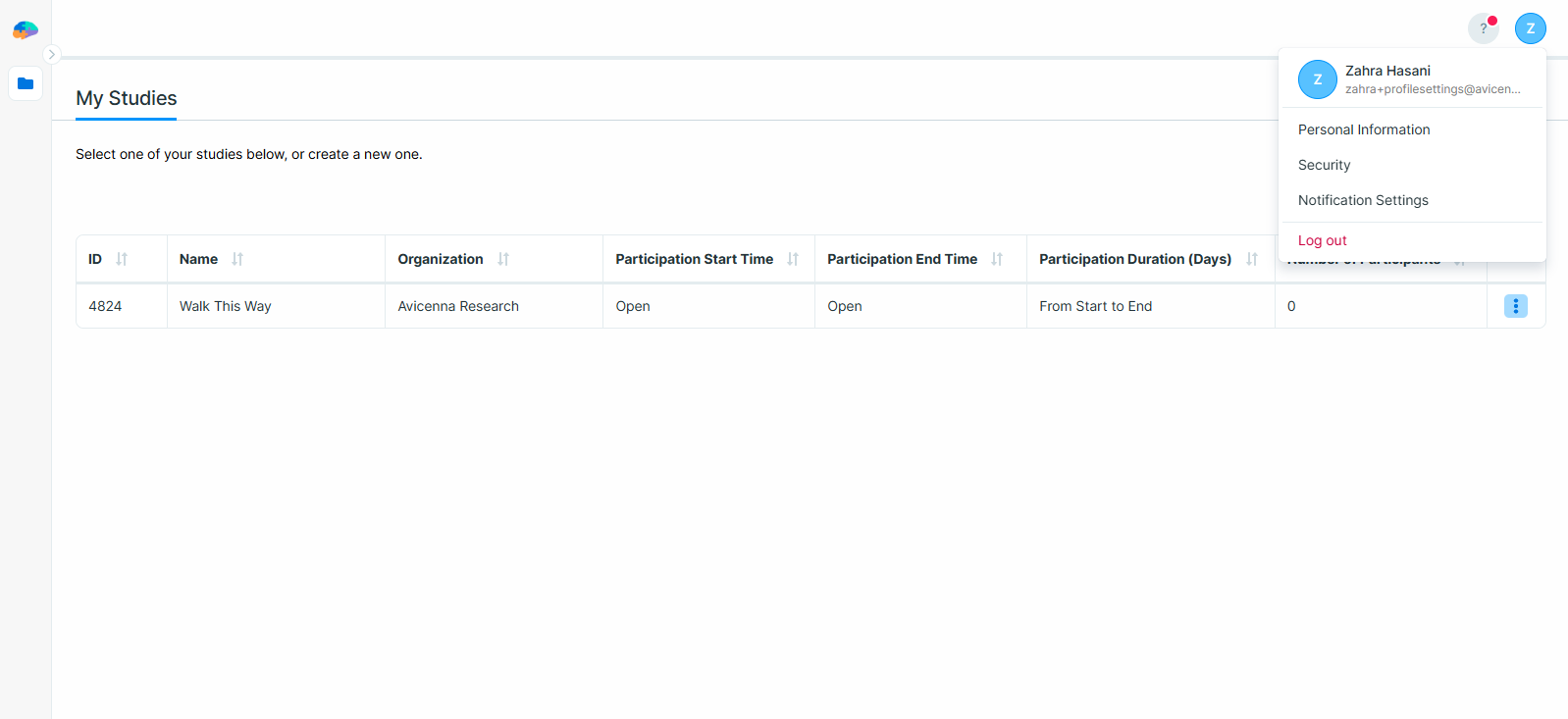Sort by Participation Duration (Days)

1252,259
